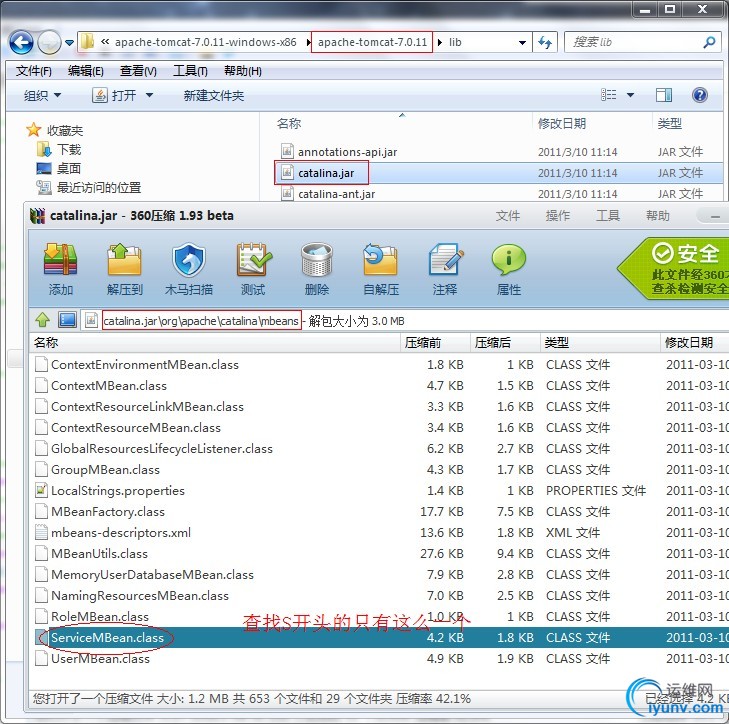Open Explorer 编辑(E) menu
Viewport: 729px width, 724px height.
coord(86,71)
